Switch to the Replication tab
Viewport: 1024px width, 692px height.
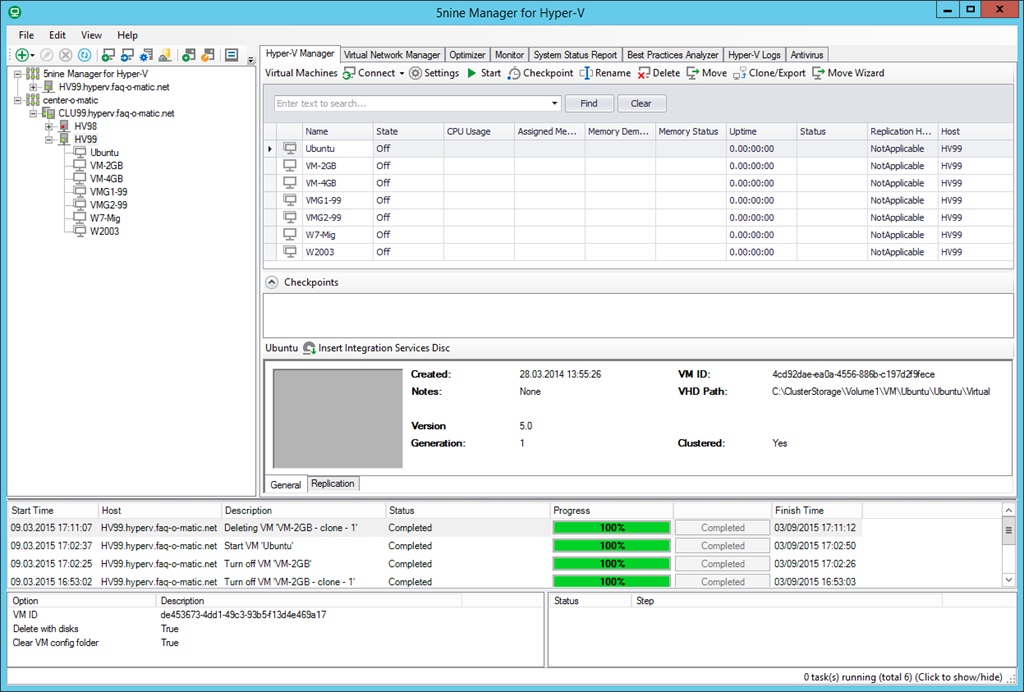(332, 484)
